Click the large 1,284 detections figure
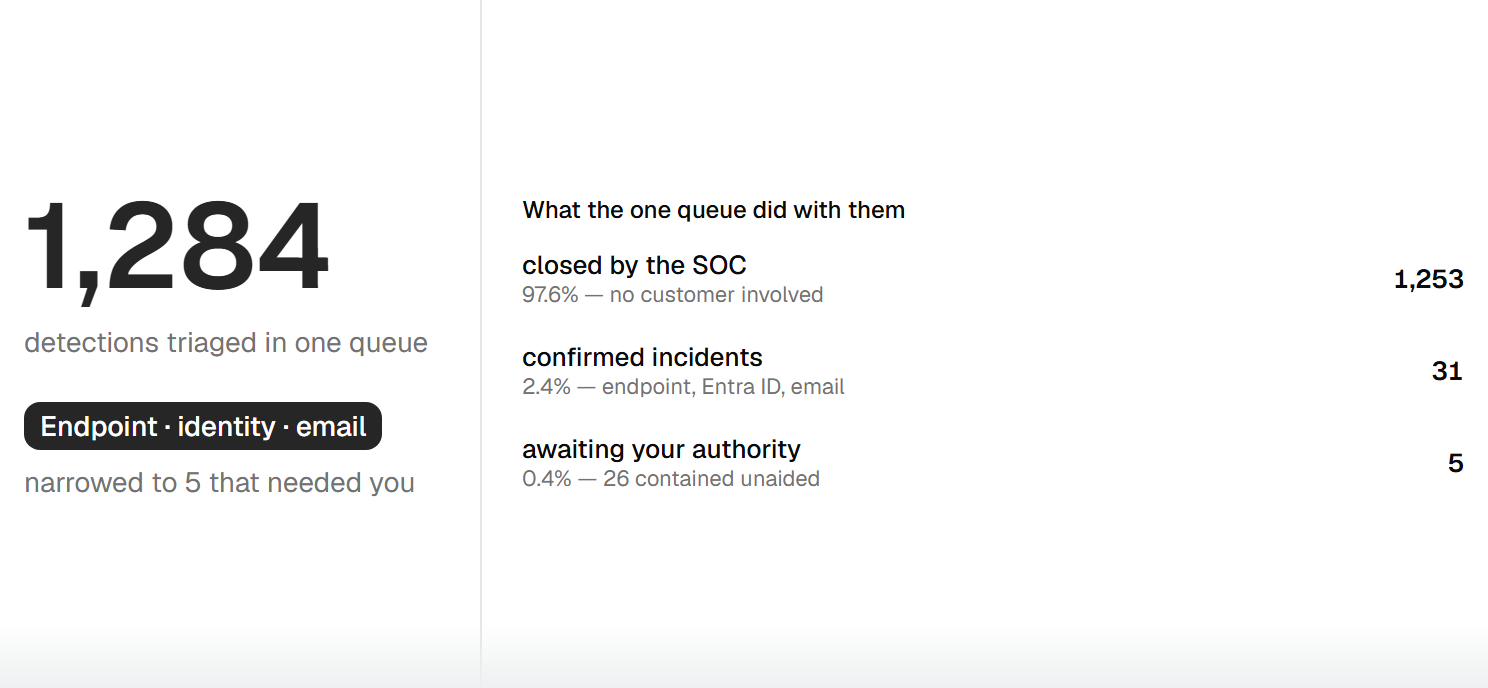This screenshot has height=688, width=1488. (x=176, y=249)
